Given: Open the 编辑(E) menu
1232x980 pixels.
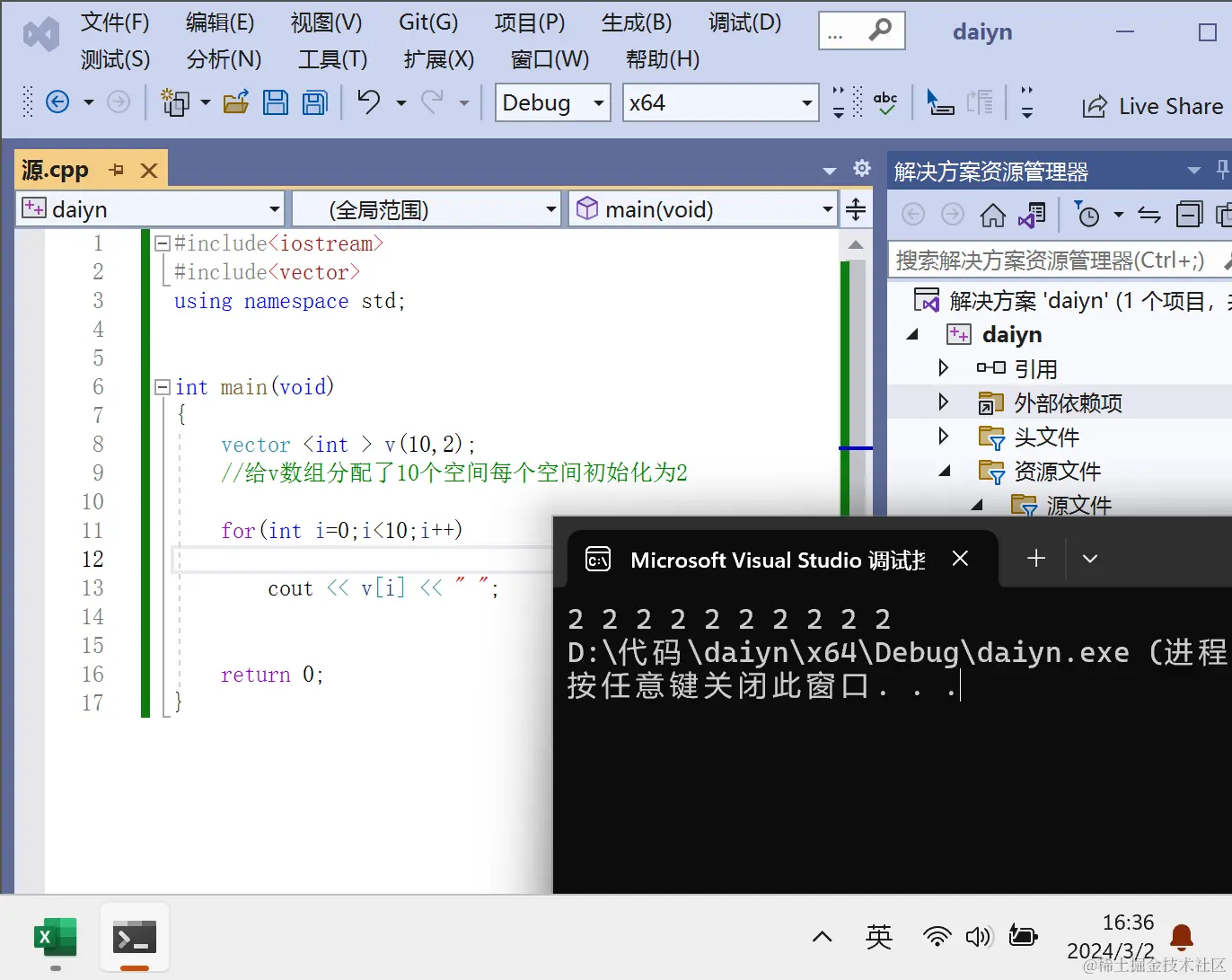Looking at the screenshot, I should [220, 22].
